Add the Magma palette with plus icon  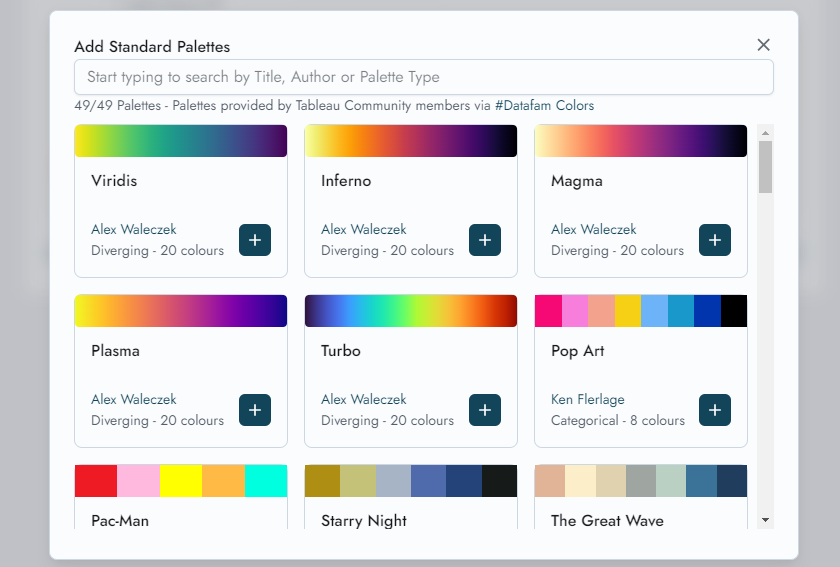point(715,240)
